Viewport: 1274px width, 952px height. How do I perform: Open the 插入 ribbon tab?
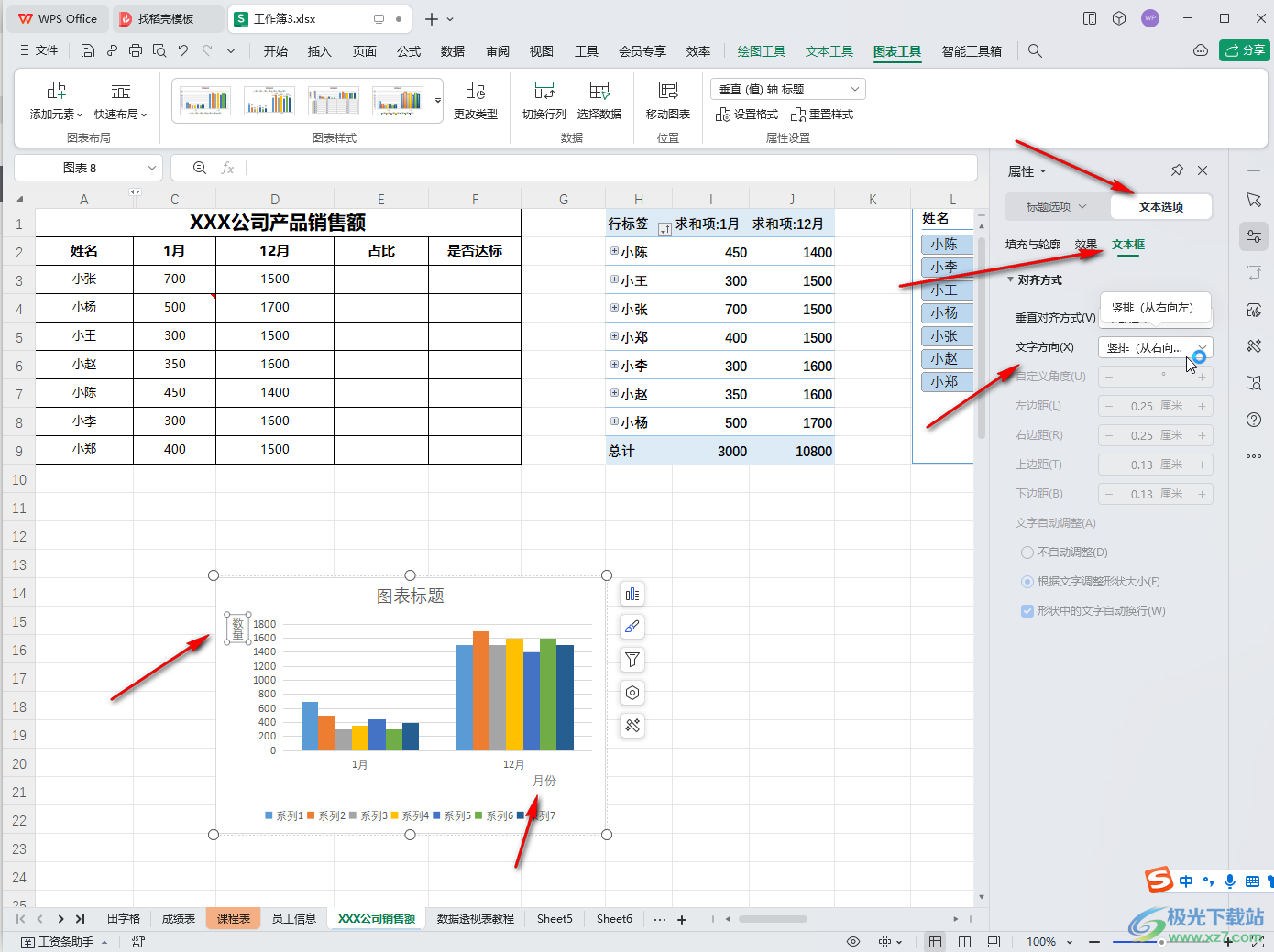pyautogui.click(x=320, y=51)
